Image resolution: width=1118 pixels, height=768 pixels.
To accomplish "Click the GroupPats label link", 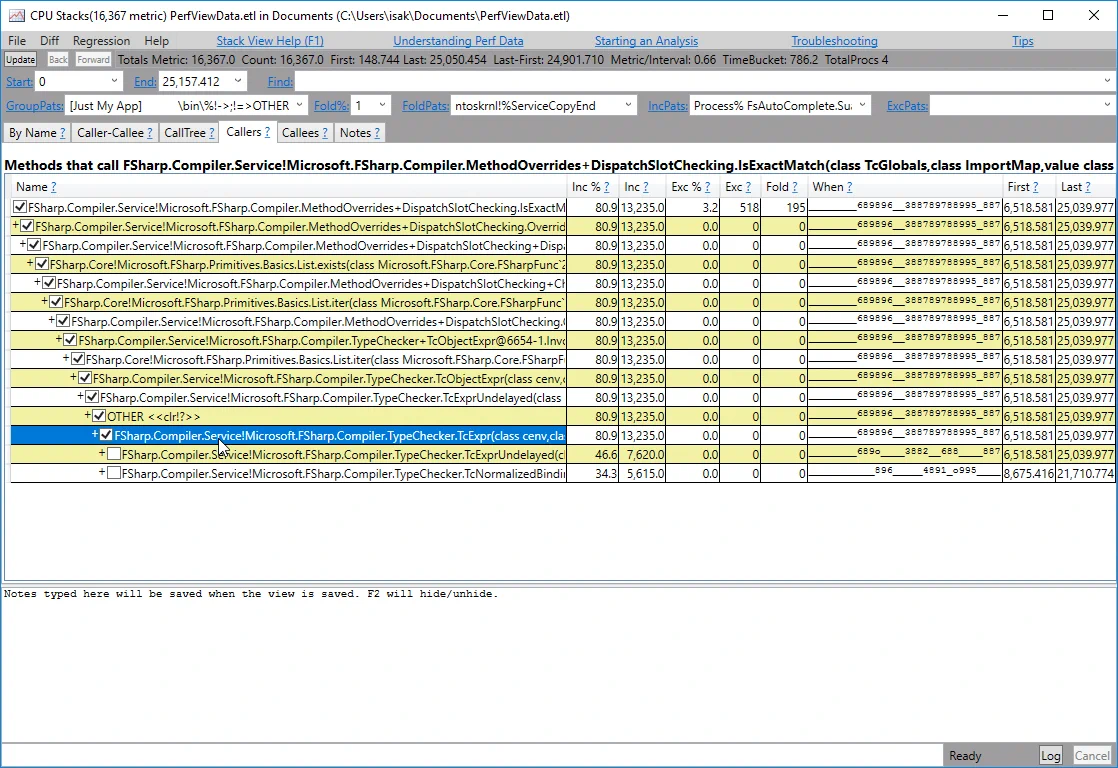I will [34, 106].
